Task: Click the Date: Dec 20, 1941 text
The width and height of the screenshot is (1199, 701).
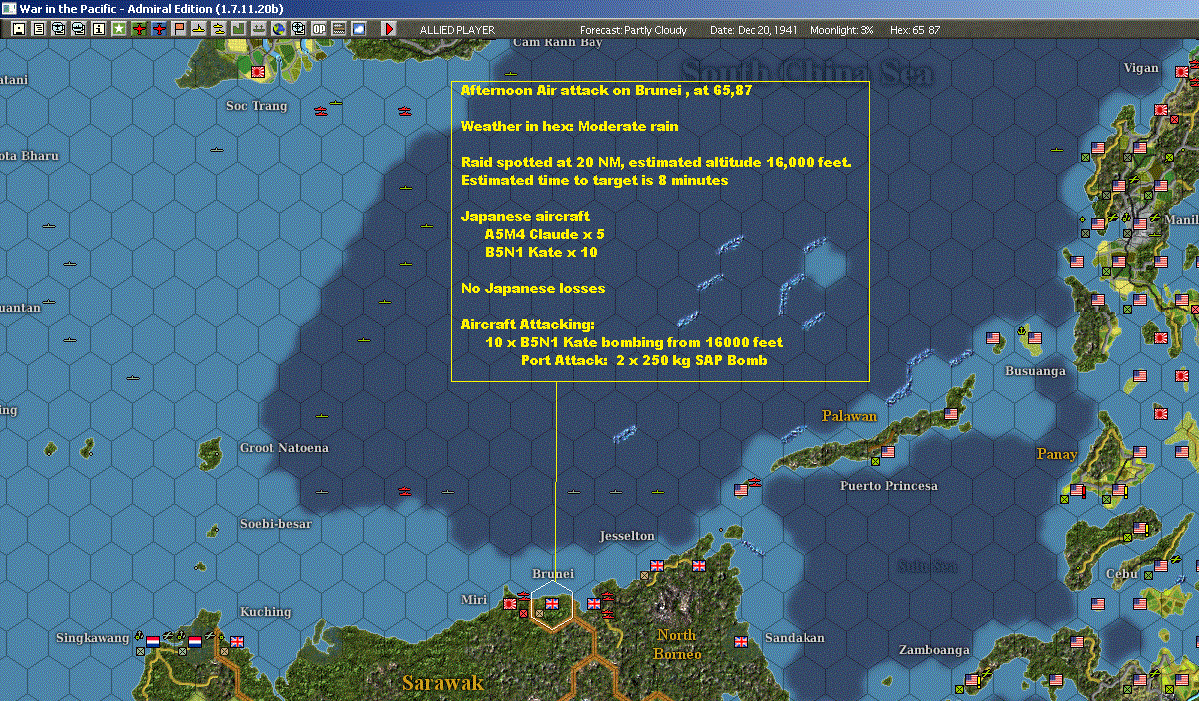Action: (x=753, y=30)
